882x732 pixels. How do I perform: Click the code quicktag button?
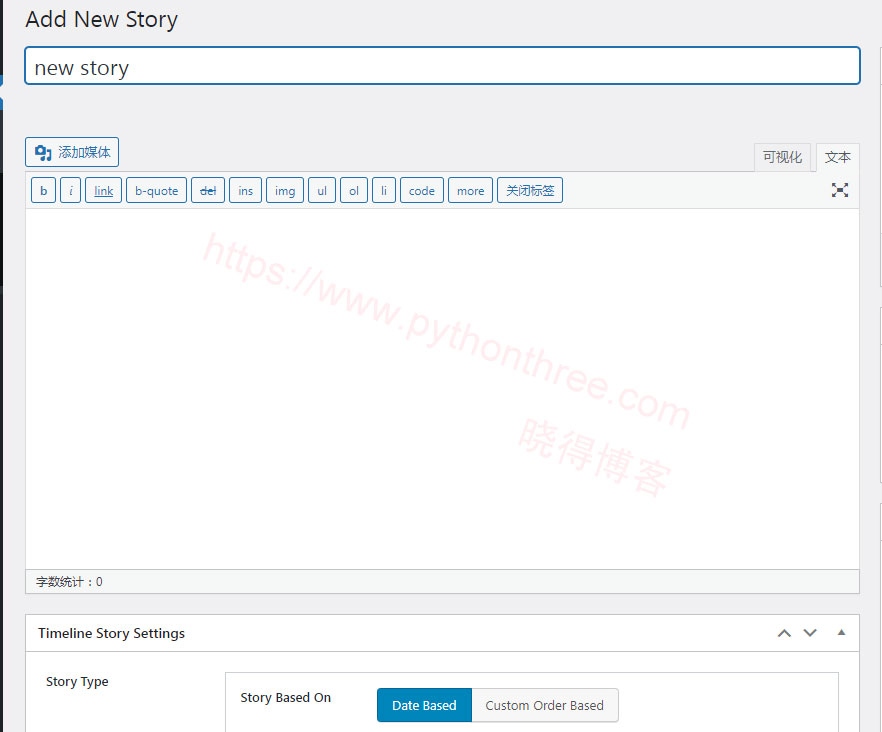[x=422, y=190]
